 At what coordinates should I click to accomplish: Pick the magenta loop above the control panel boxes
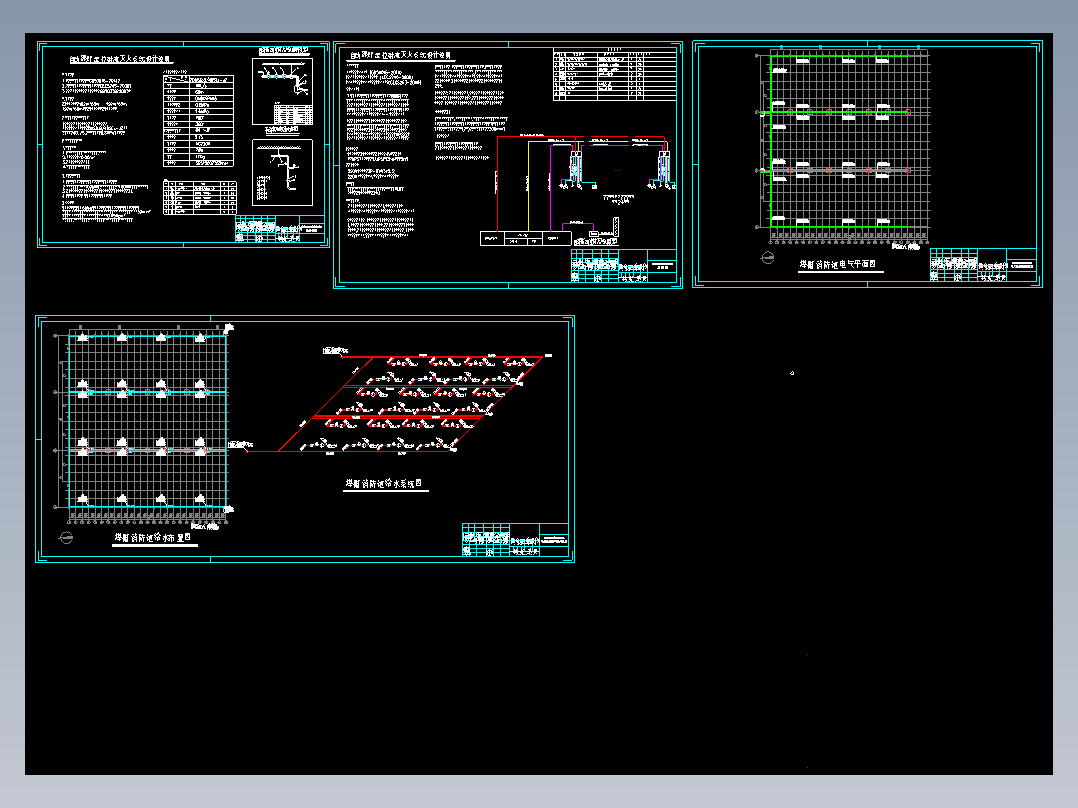point(578,226)
